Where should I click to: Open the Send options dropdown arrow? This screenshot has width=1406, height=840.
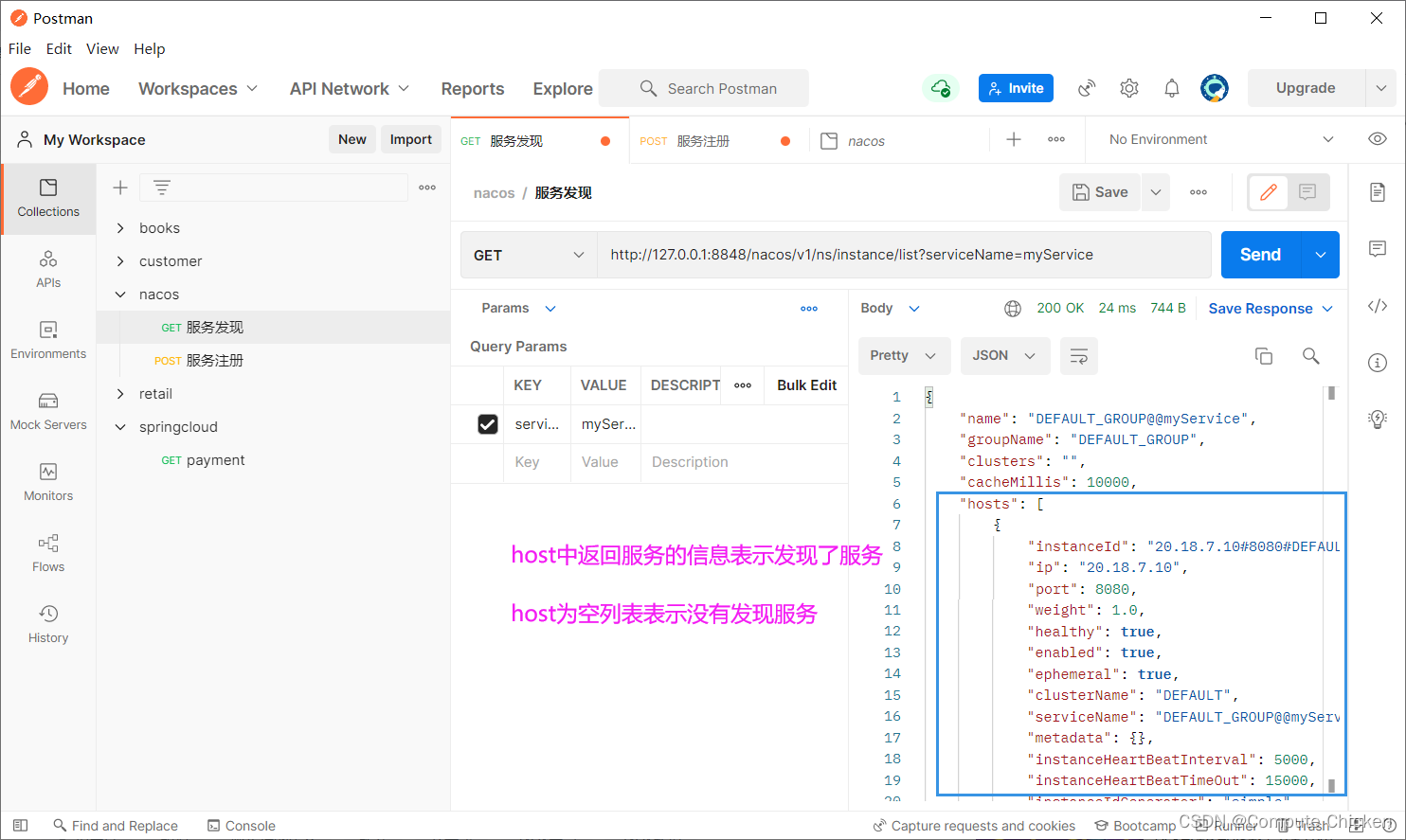[x=1321, y=255]
